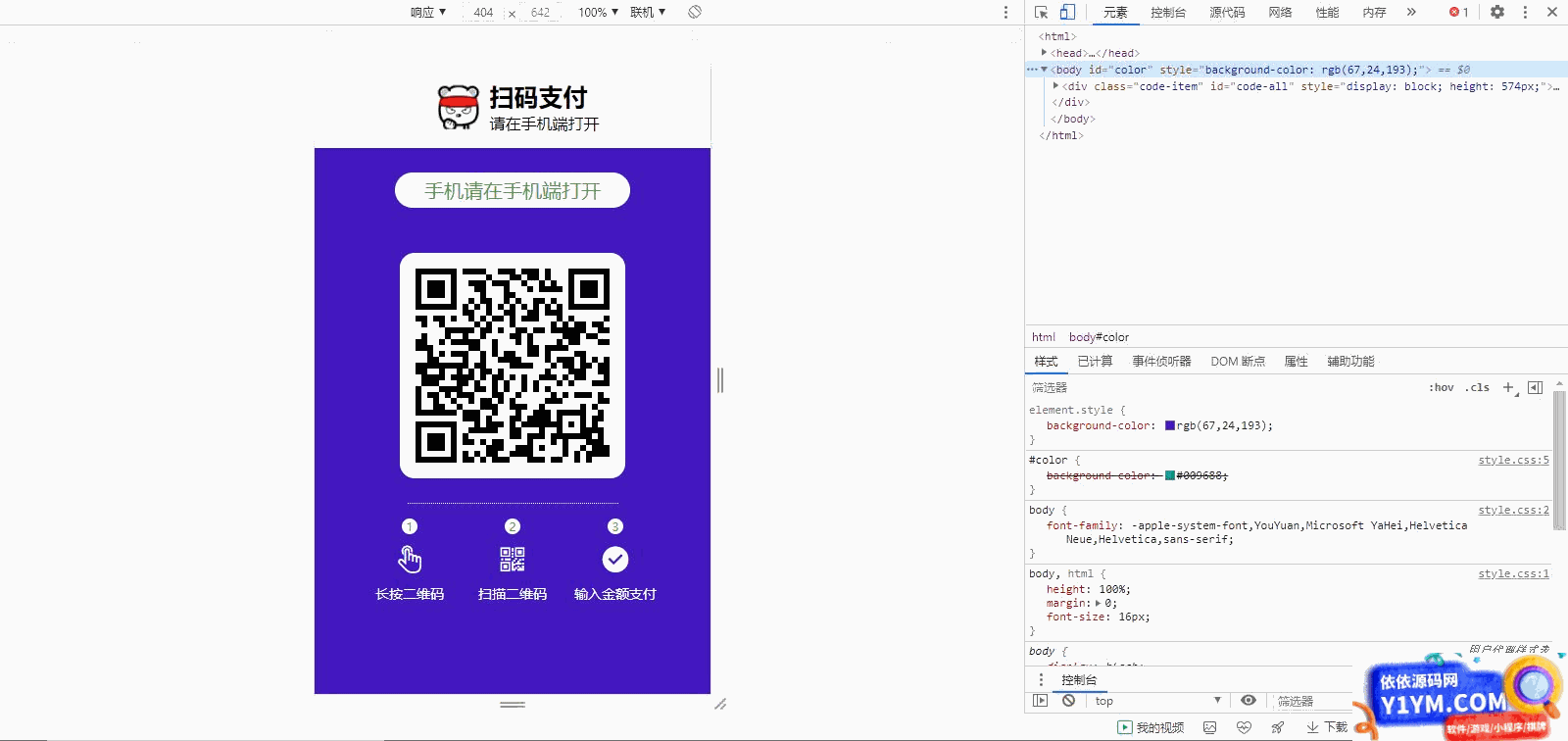This screenshot has height=741, width=1568.
Task: Open the 属性 Properties tab
Action: click(1296, 361)
